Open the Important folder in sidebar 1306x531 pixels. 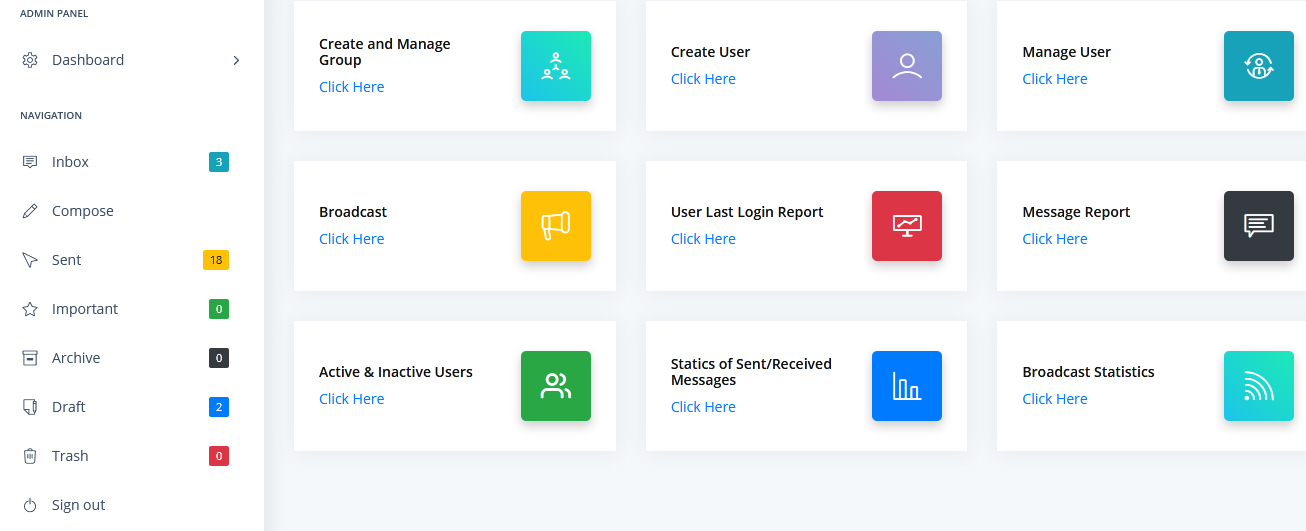click(x=84, y=309)
